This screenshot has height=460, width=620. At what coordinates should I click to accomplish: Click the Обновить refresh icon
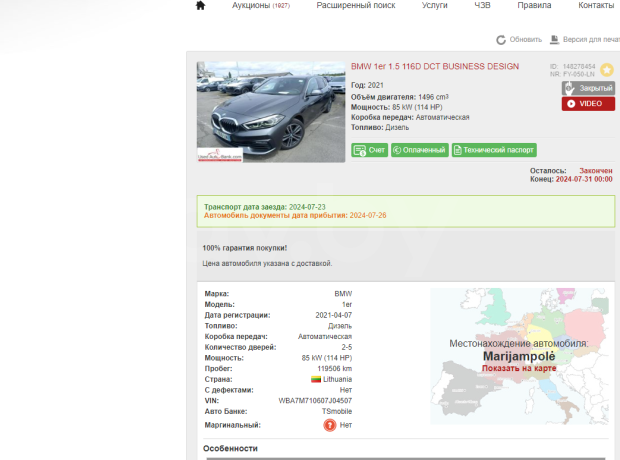(x=501, y=40)
